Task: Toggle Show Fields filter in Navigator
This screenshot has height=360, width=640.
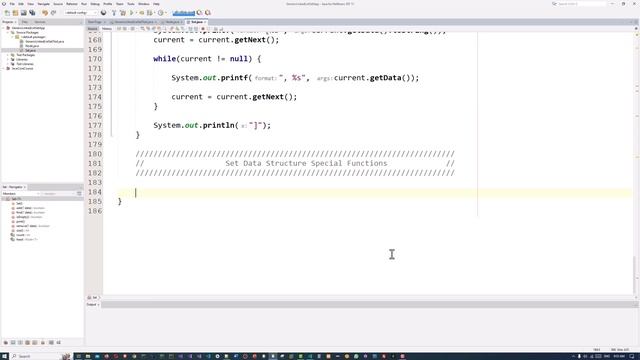Action: [x=13, y=342]
